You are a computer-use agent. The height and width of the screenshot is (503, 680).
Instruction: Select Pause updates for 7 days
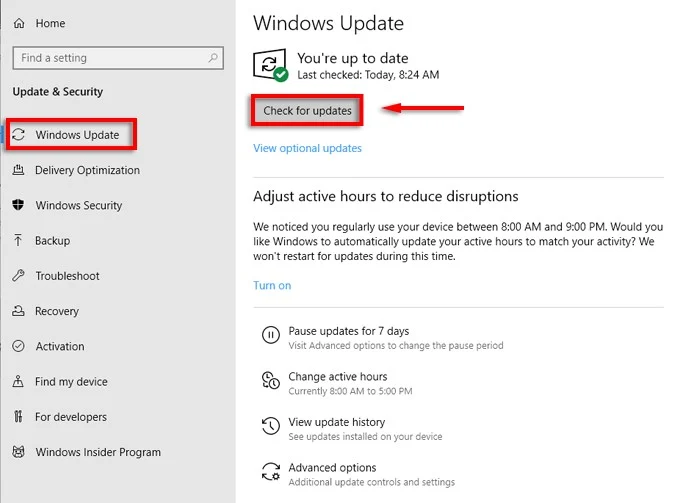(x=349, y=331)
